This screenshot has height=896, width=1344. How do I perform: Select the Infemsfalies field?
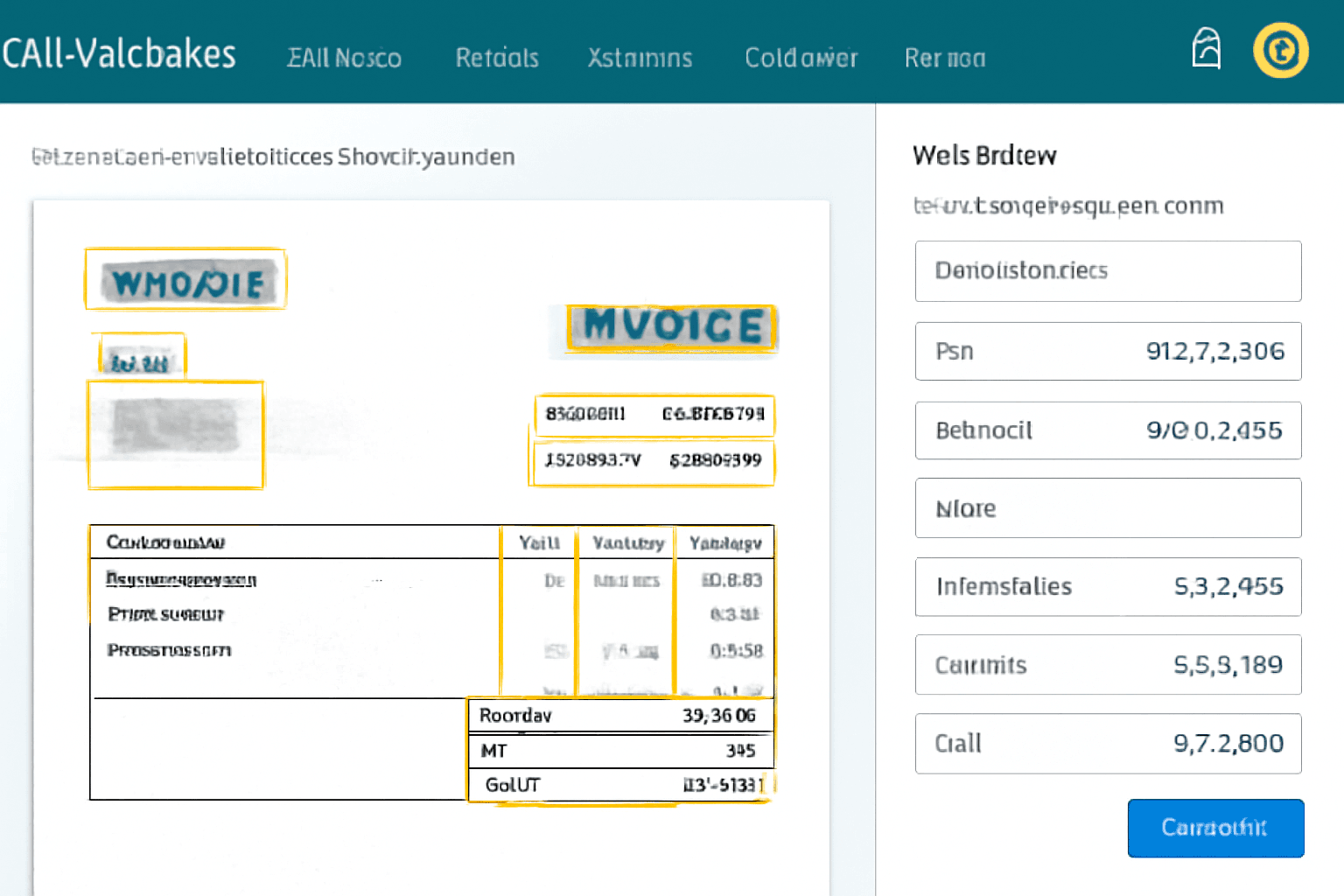pyautogui.click(x=1108, y=586)
